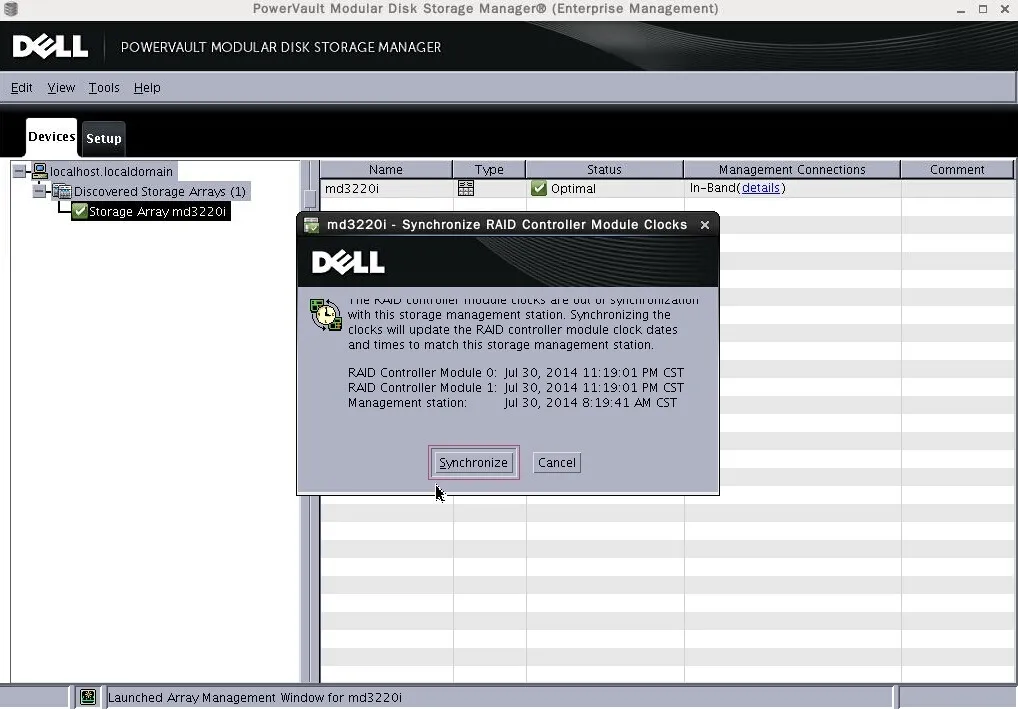Select Discovered Storage Arrays (1) tree item
This screenshot has width=1018, height=709.
[x=160, y=192]
